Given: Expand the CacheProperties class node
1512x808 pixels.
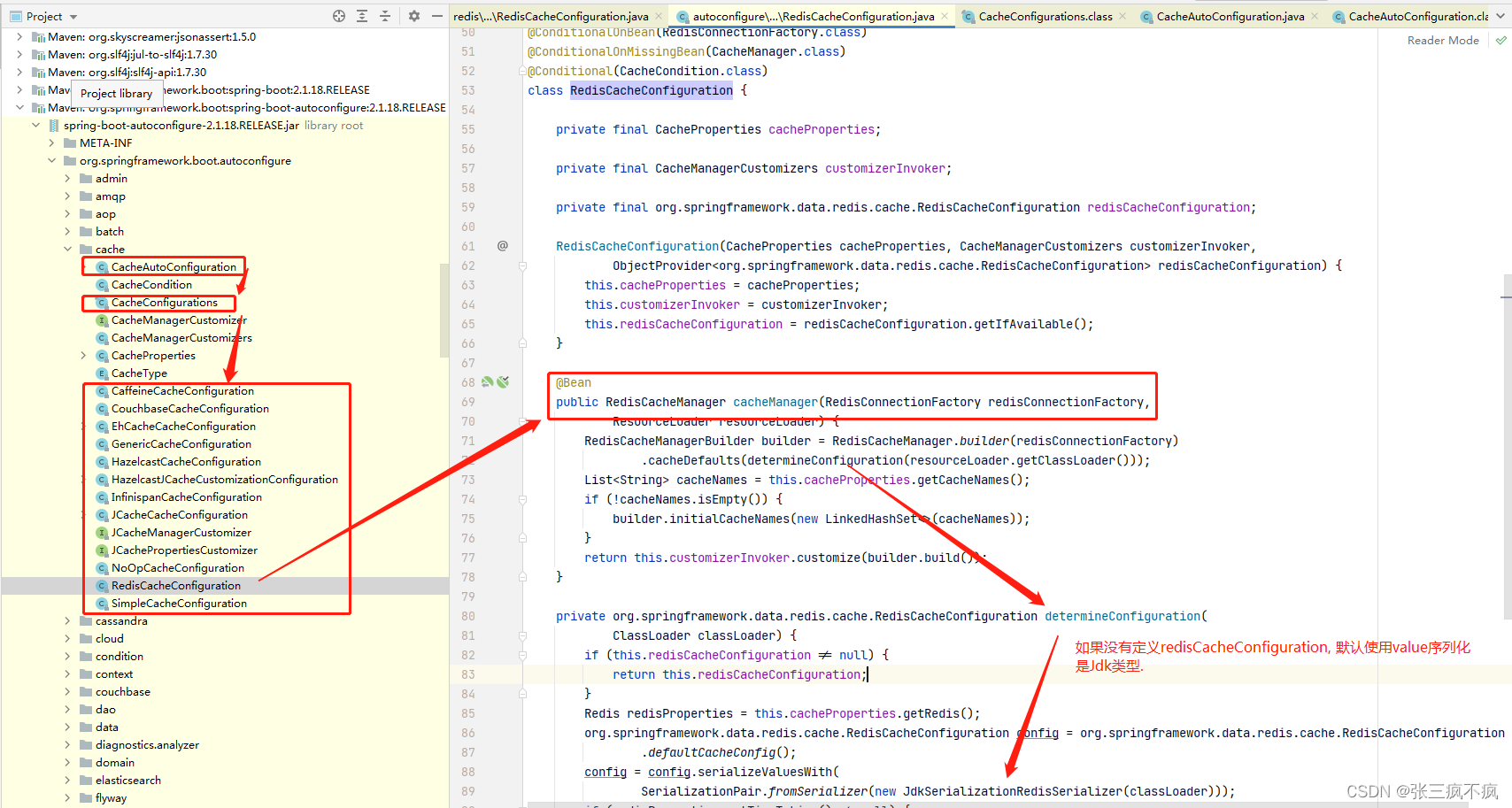Looking at the screenshot, I should (x=83, y=356).
